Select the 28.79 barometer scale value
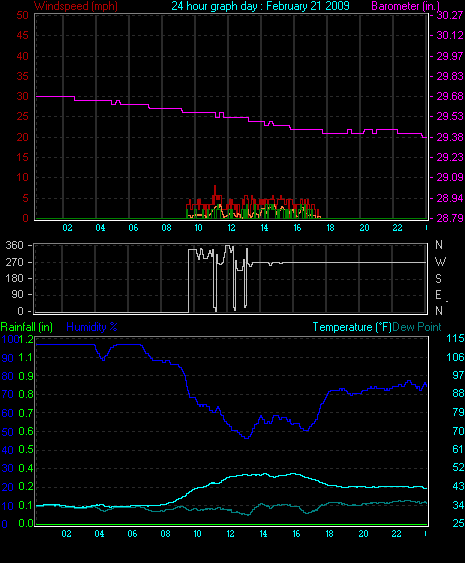Image resolution: width=465 pixels, height=563 pixels. tap(450, 218)
